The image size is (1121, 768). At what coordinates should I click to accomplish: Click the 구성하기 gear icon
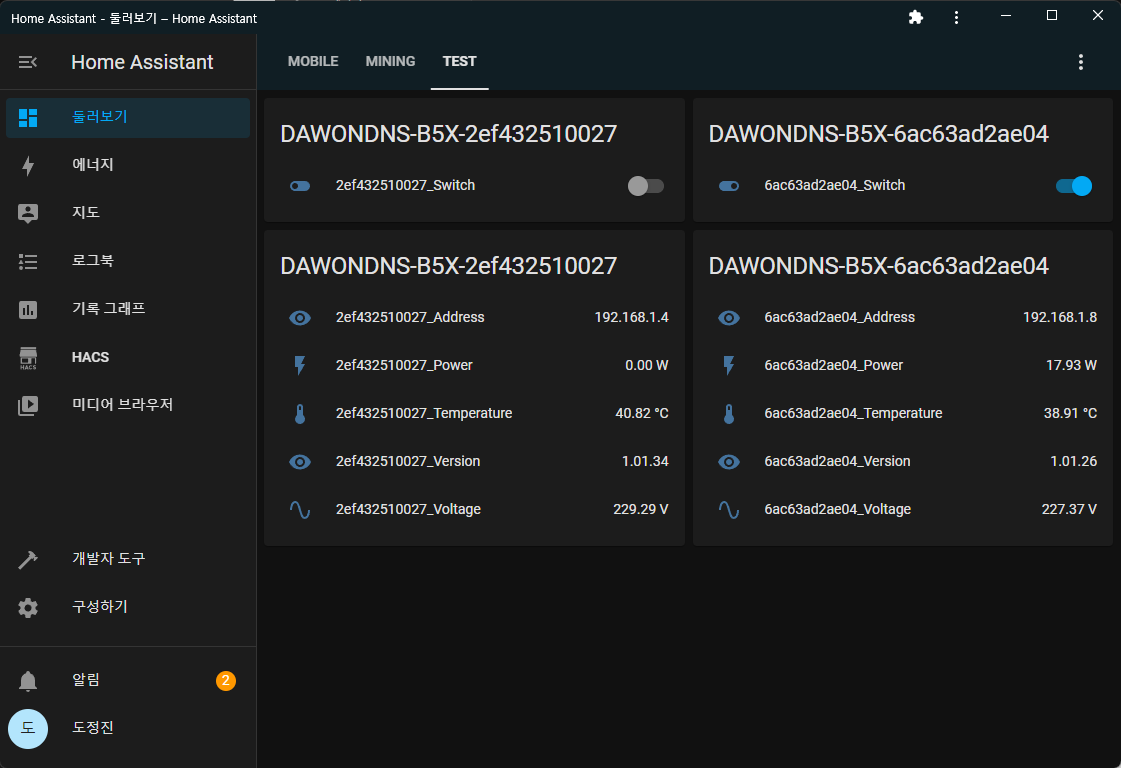tap(28, 608)
